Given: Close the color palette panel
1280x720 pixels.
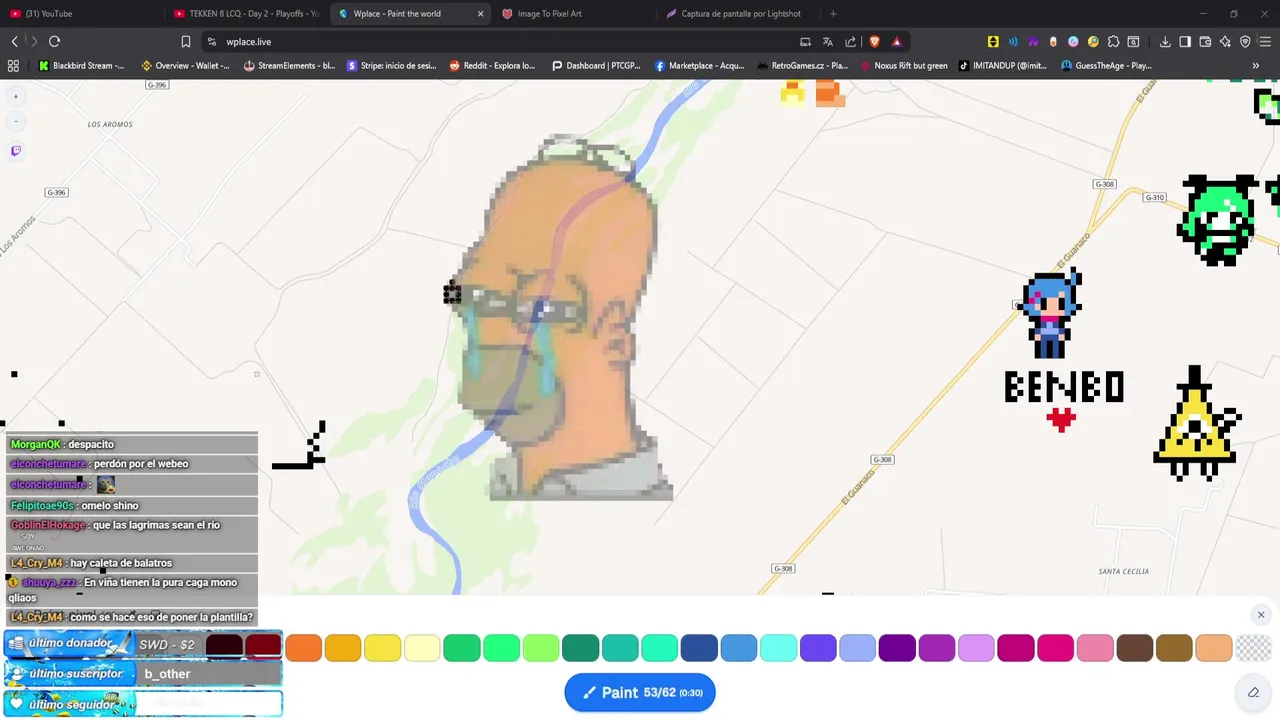Looking at the screenshot, I should coord(1261,615).
